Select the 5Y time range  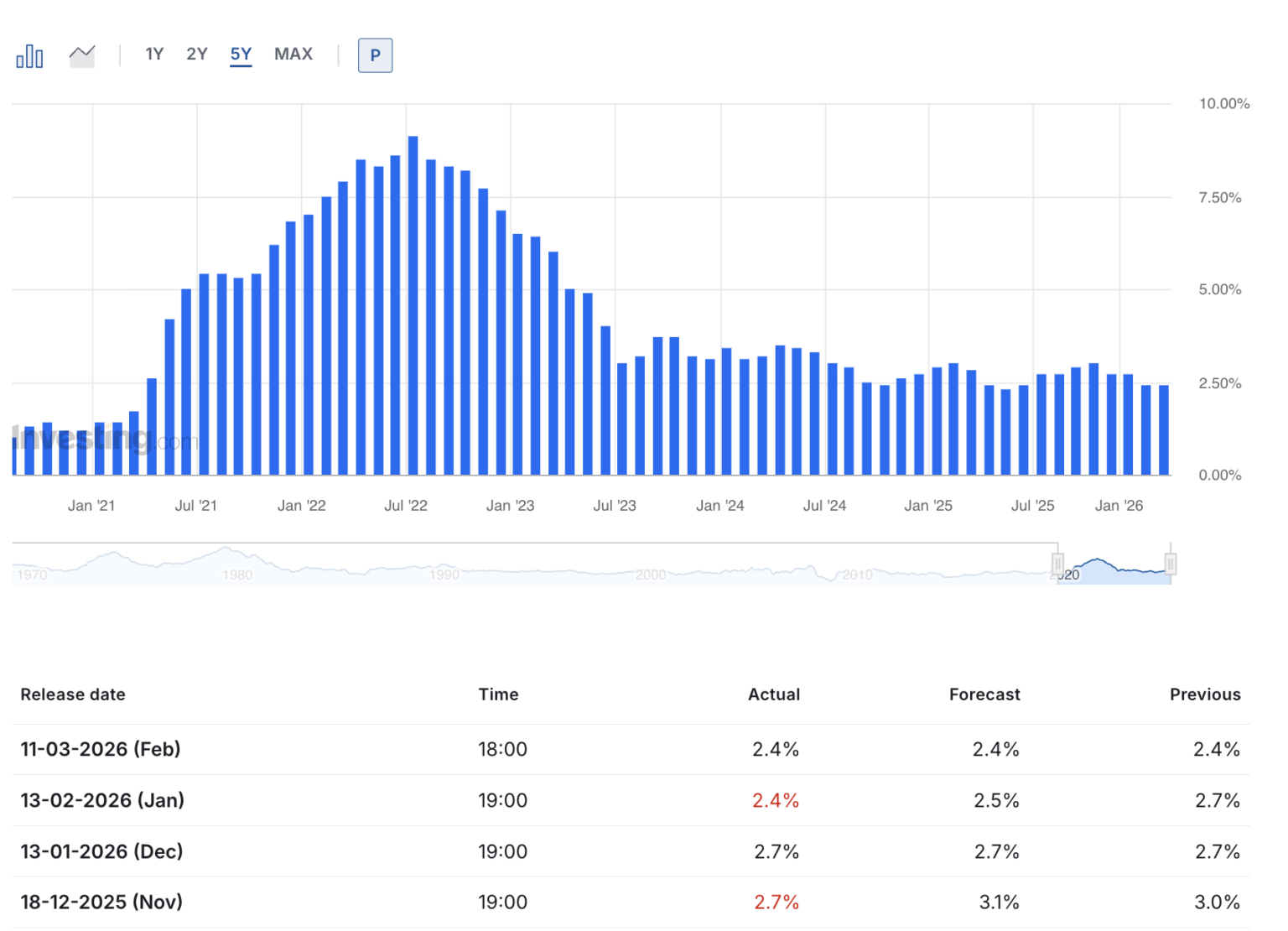241,55
